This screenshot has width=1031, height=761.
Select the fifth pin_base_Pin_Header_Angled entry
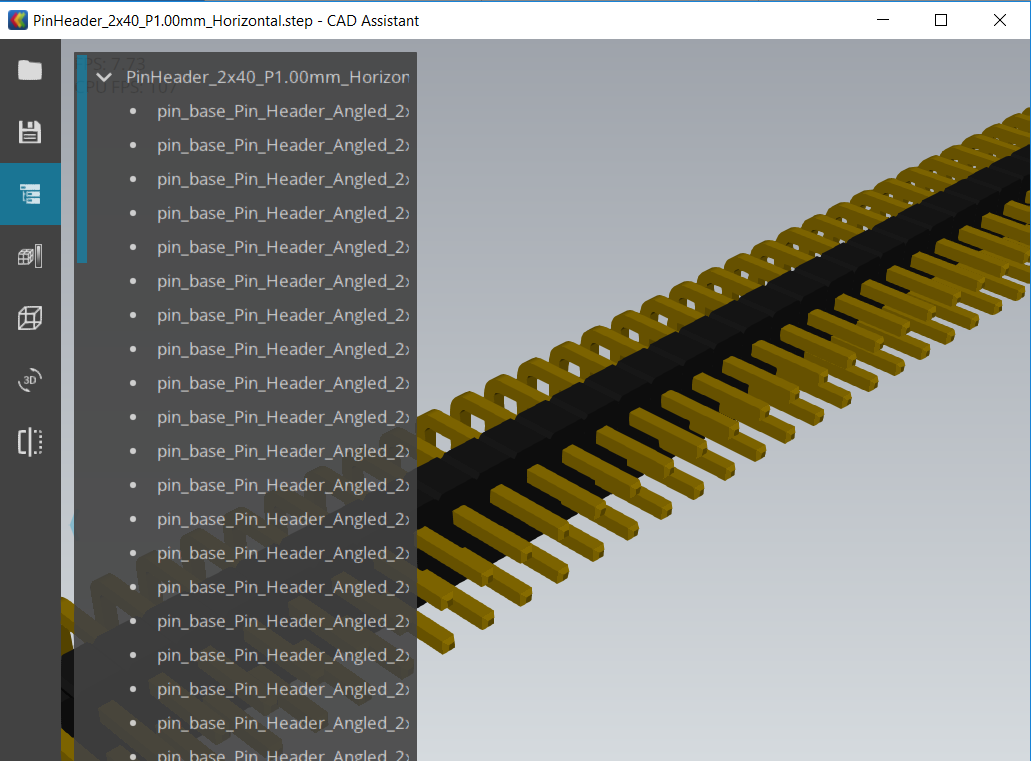coord(282,247)
